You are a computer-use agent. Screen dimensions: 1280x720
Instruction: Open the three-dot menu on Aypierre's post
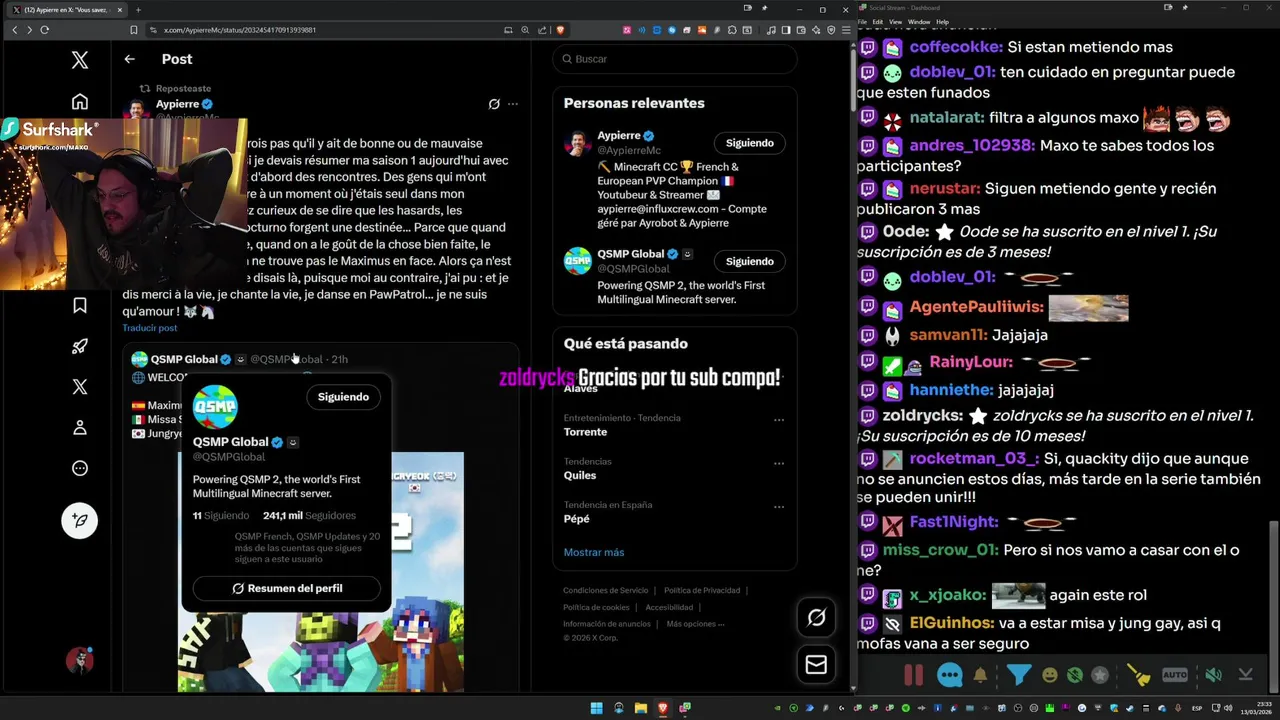(x=513, y=104)
